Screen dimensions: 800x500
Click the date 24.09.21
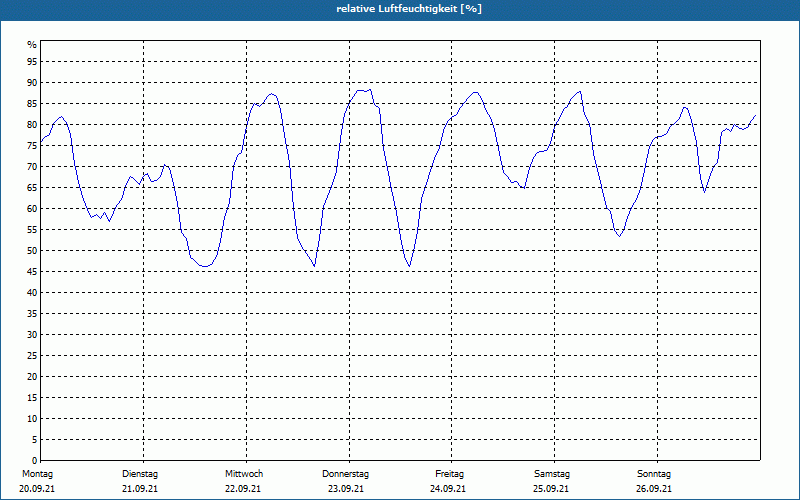click(448, 489)
